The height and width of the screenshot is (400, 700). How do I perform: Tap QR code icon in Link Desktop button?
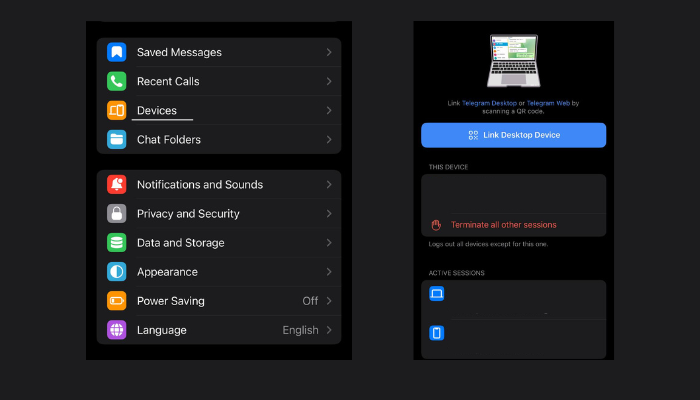click(x=473, y=135)
